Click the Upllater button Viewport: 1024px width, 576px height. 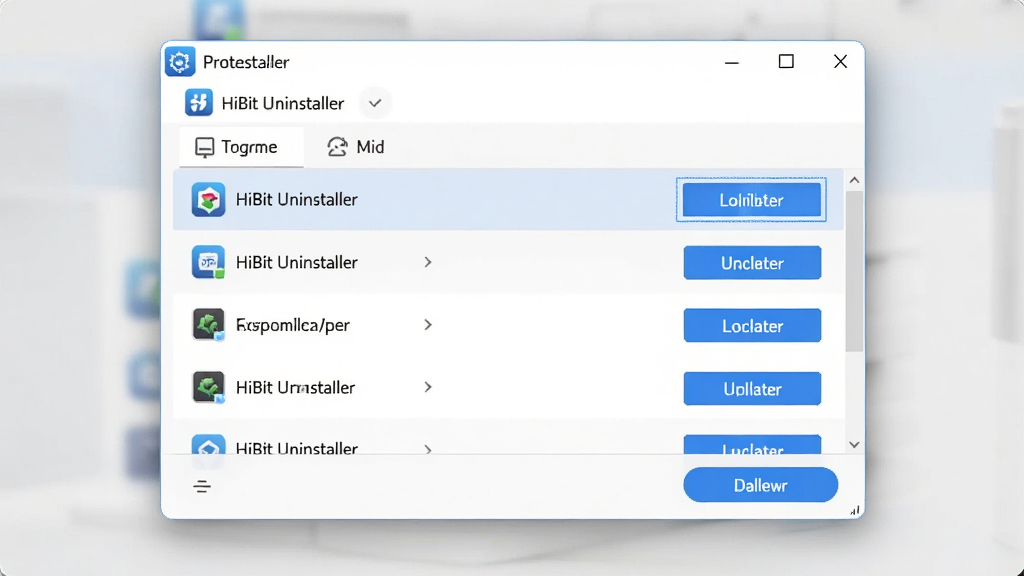[752, 389]
